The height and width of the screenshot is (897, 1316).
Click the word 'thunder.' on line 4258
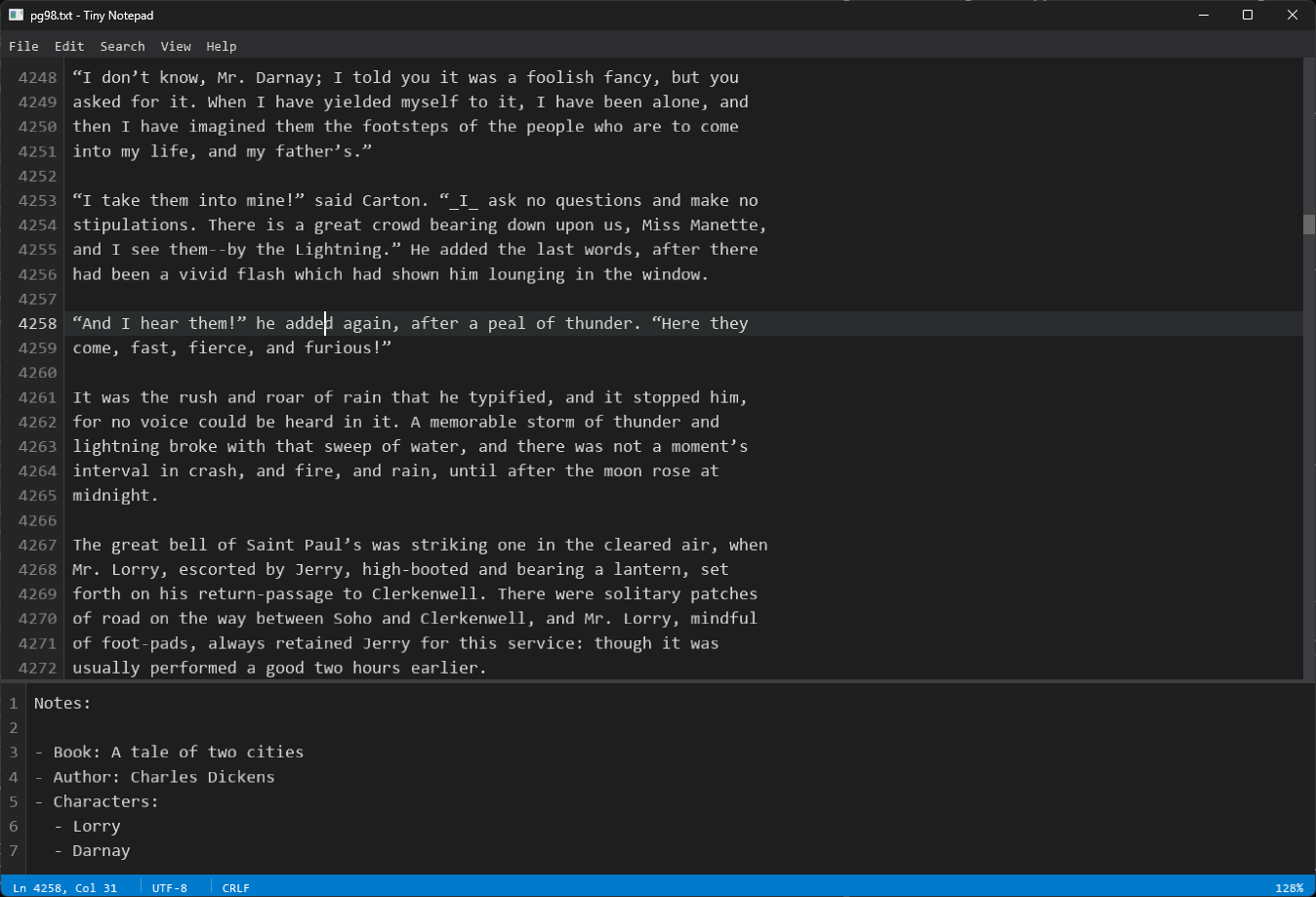pyautogui.click(x=603, y=323)
